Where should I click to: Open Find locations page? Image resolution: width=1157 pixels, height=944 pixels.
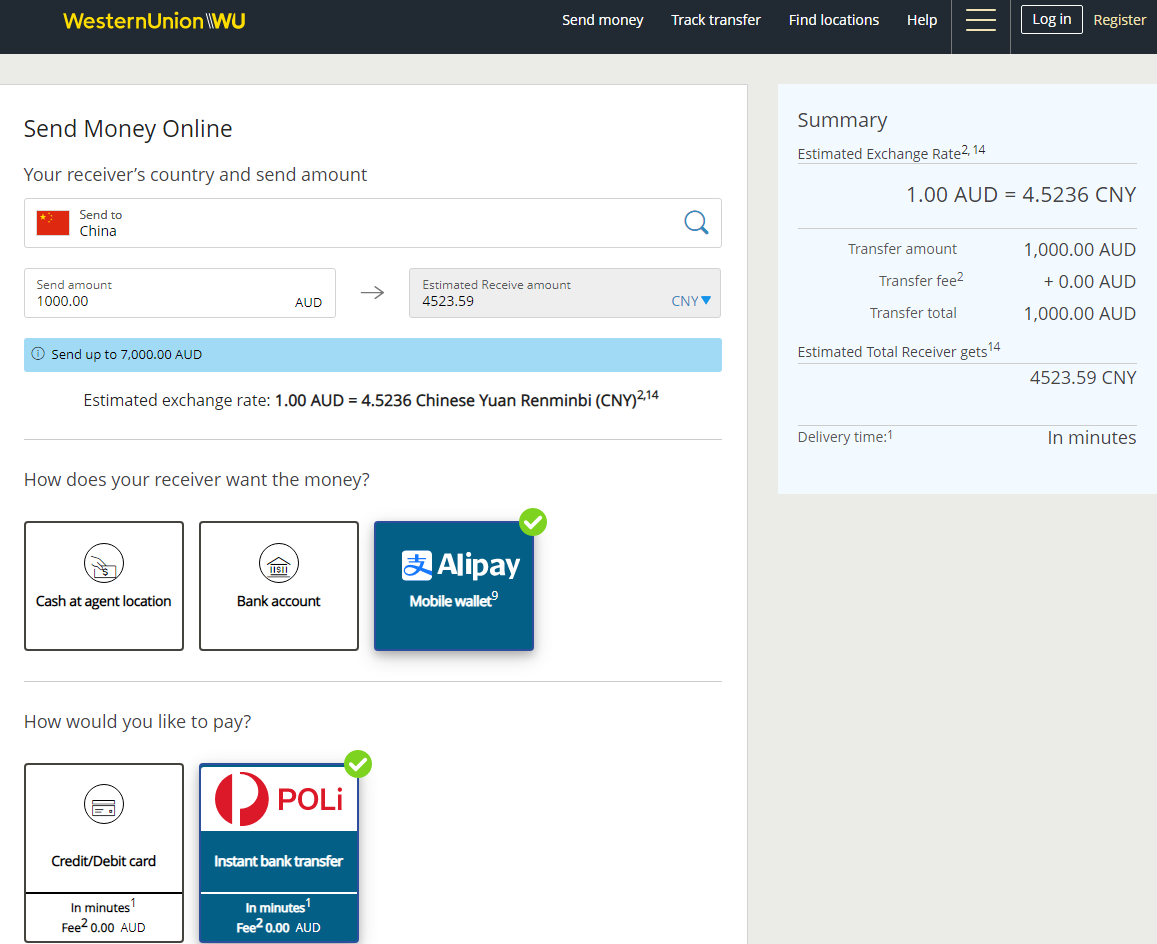(834, 20)
